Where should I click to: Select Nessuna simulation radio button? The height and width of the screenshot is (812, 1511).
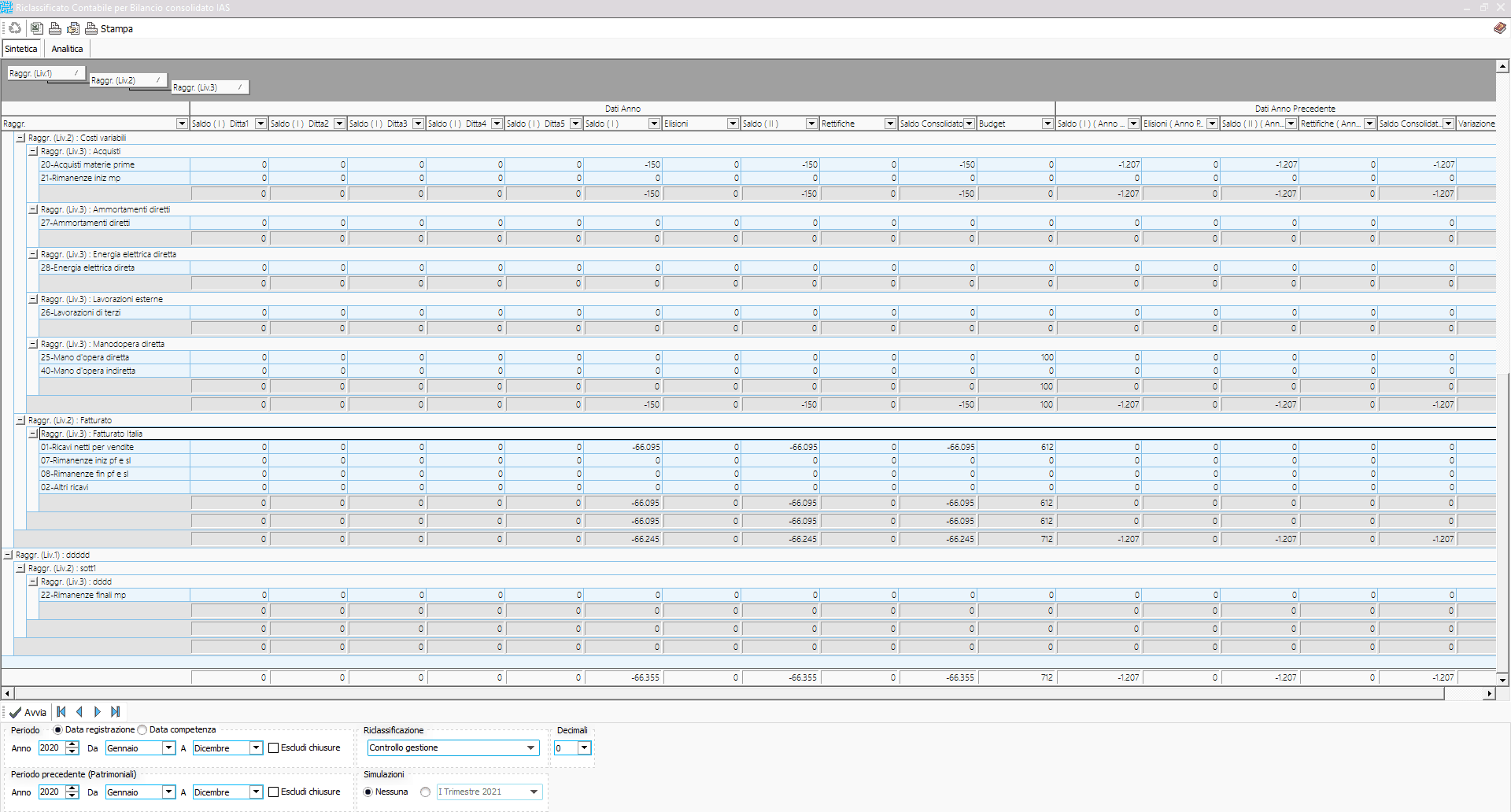(368, 792)
